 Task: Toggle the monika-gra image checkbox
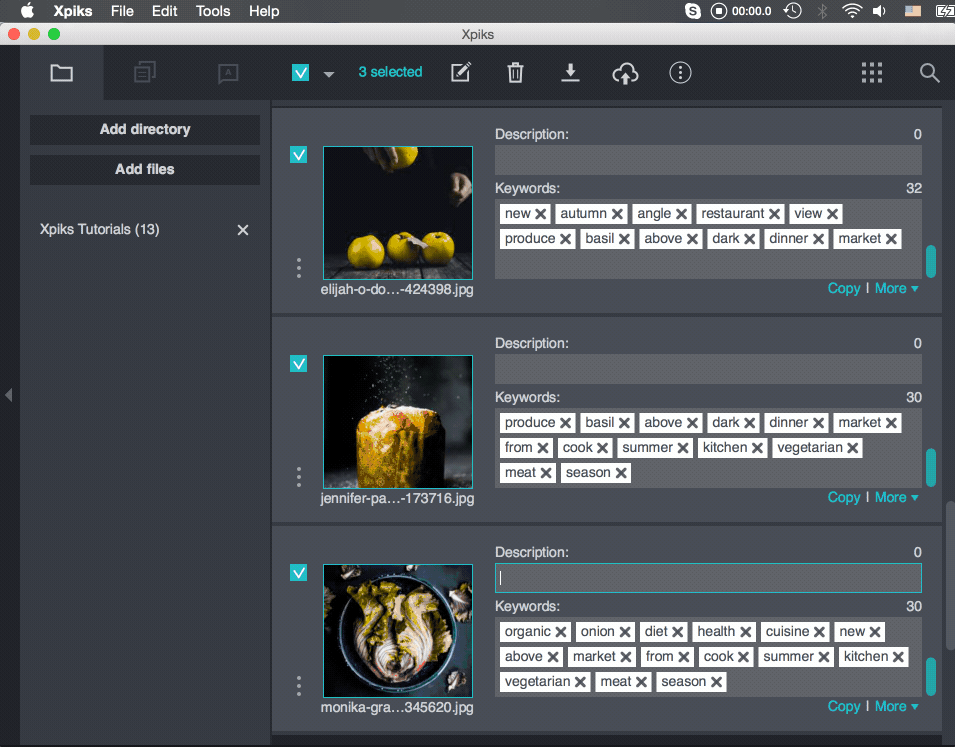(298, 573)
